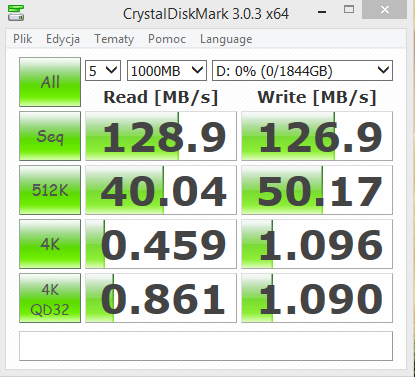Viewport: 415px width, 377px height.
Task: Click the CrystalDiskMark 3.0.3 x64 window title
Action: pos(206,14)
